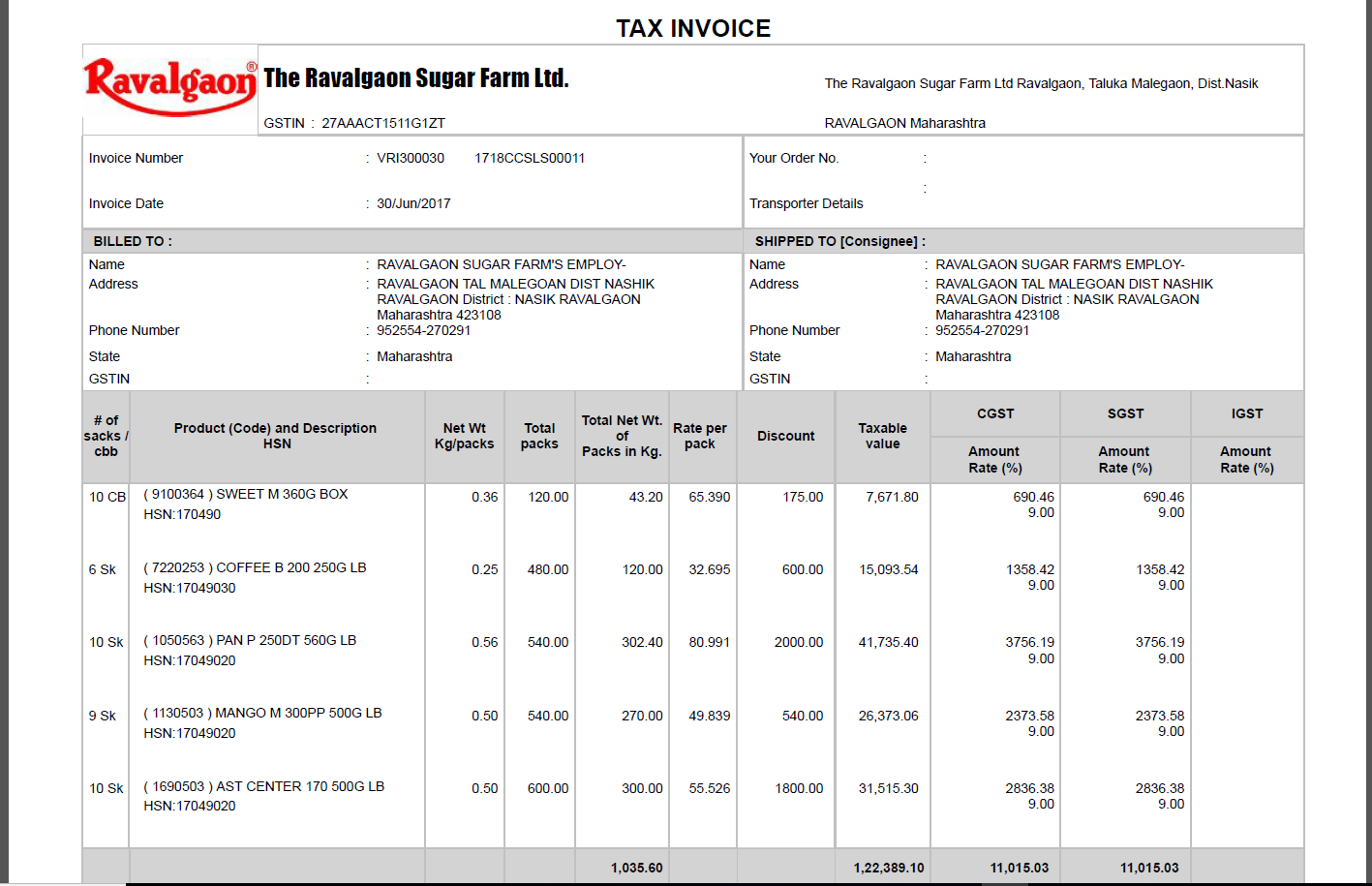Viewport: 1372px width, 886px height.
Task: Click discount value 2000.00
Action: pos(799,642)
